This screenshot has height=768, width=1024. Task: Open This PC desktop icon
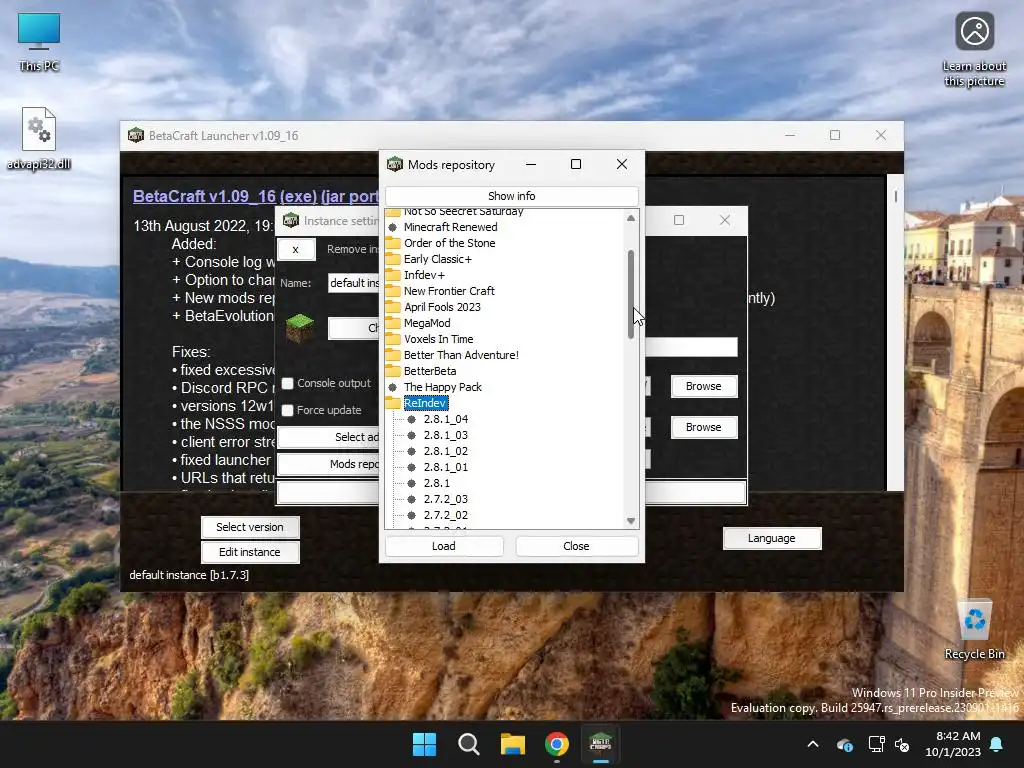39,42
